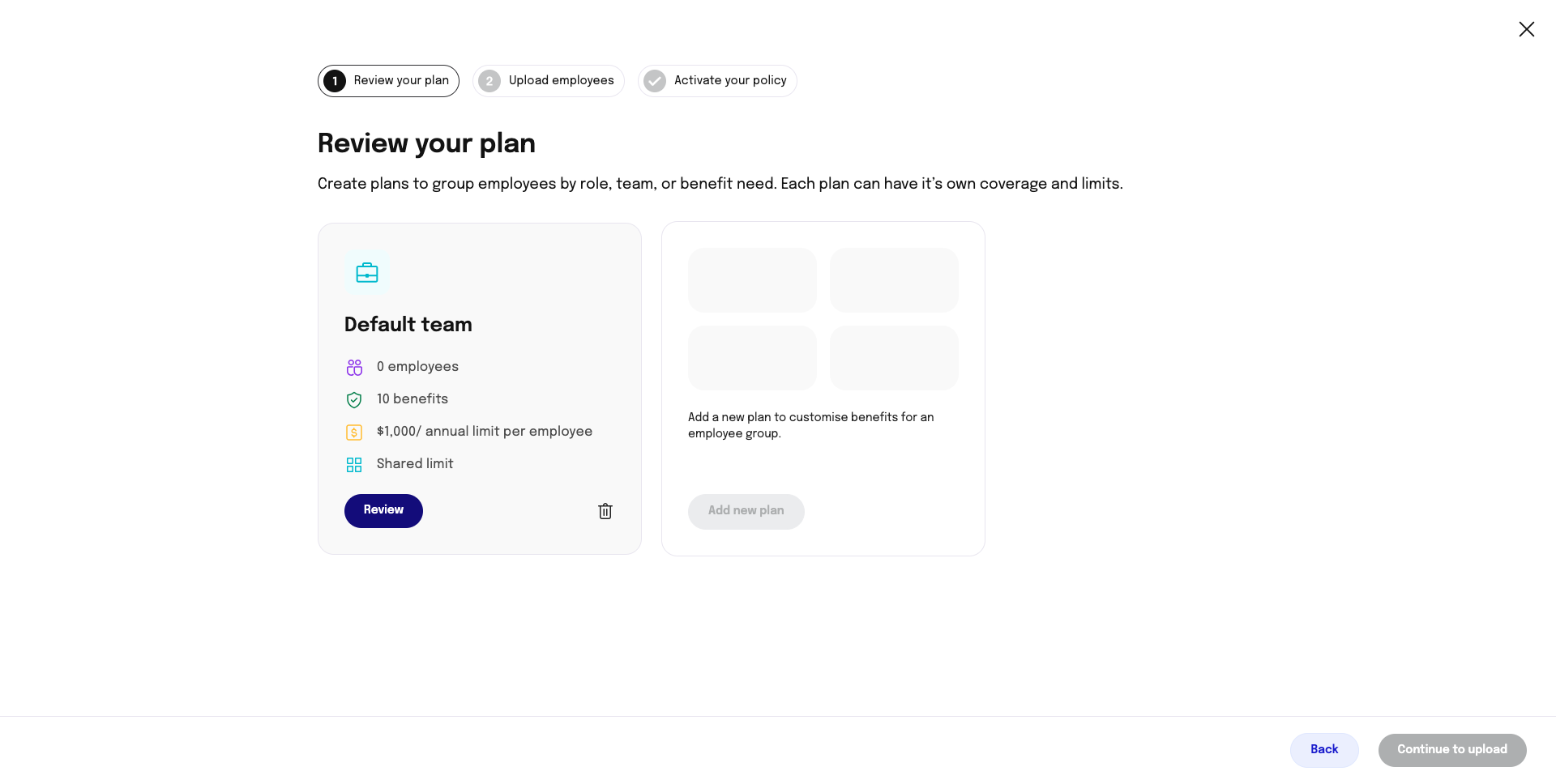
Task: Click the shared limit grid icon
Action: (354, 465)
